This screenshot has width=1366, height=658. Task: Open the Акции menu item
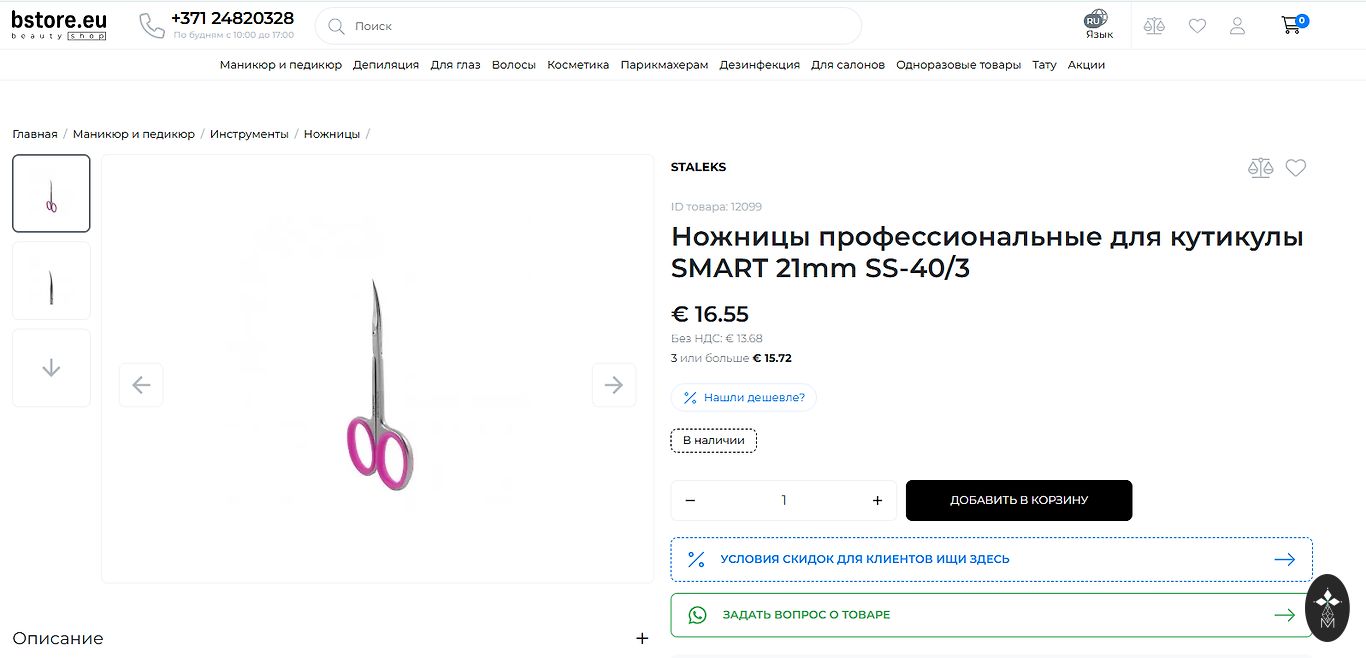pyautogui.click(x=1086, y=65)
